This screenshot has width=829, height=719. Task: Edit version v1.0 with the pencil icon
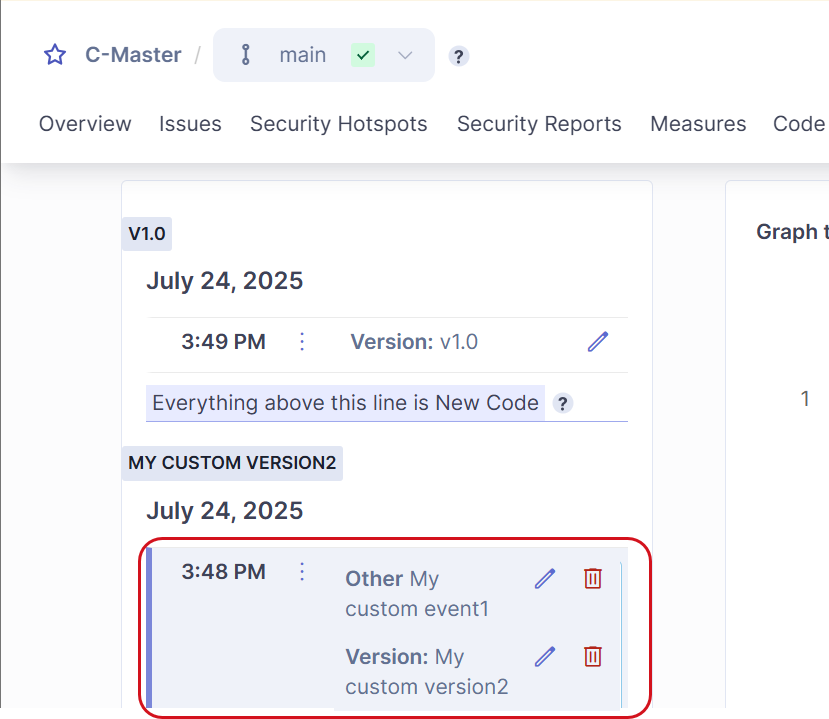pos(597,341)
